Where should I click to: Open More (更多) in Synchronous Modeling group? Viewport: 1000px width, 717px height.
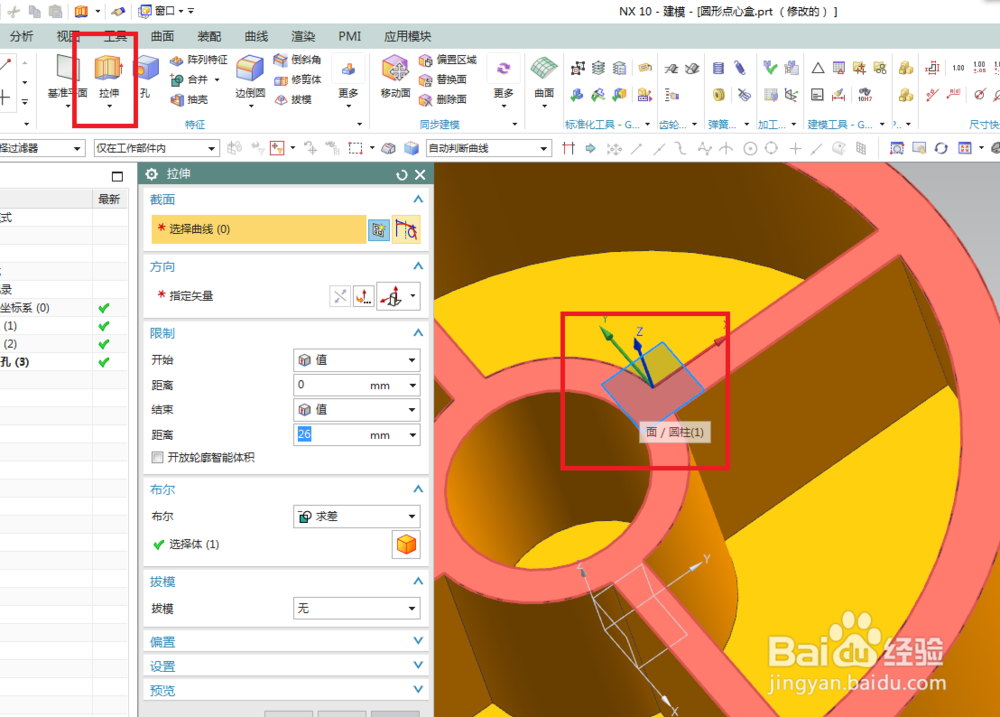[x=503, y=80]
